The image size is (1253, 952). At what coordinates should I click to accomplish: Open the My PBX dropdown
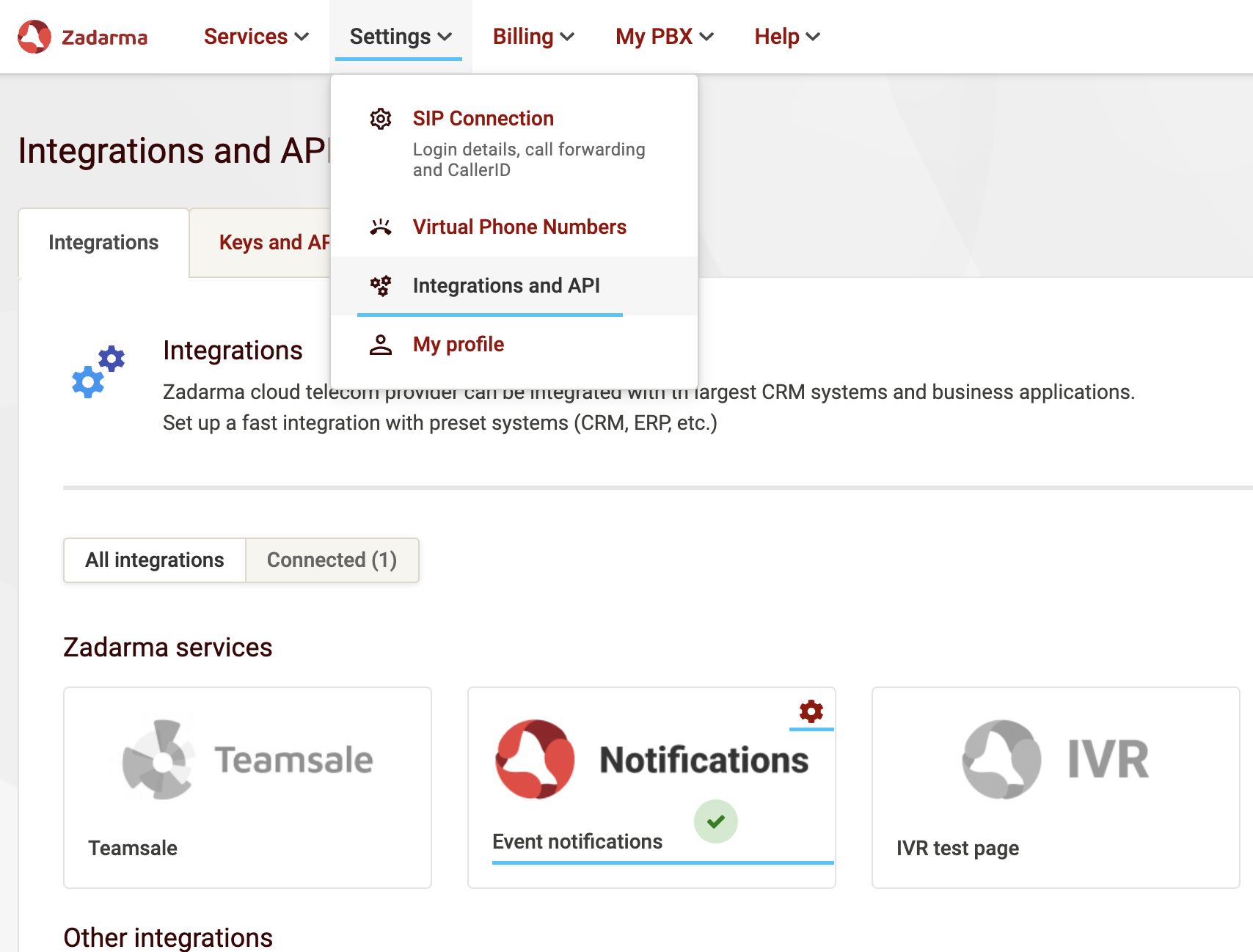tap(665, 37)
